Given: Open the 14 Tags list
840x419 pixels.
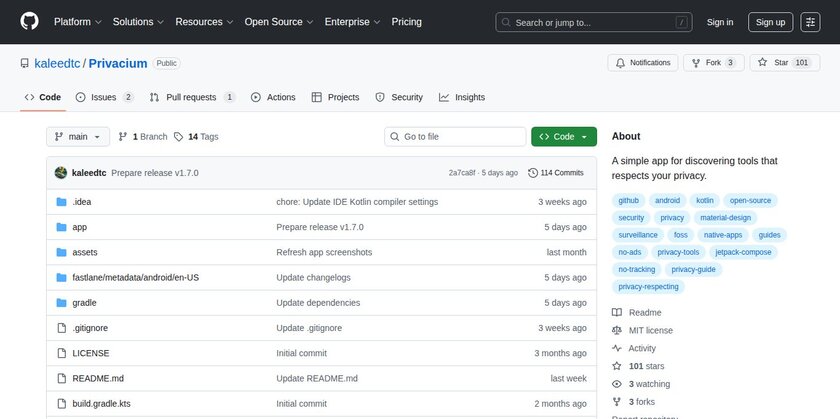Looking at the screenshot, I should tap(196, 136).
